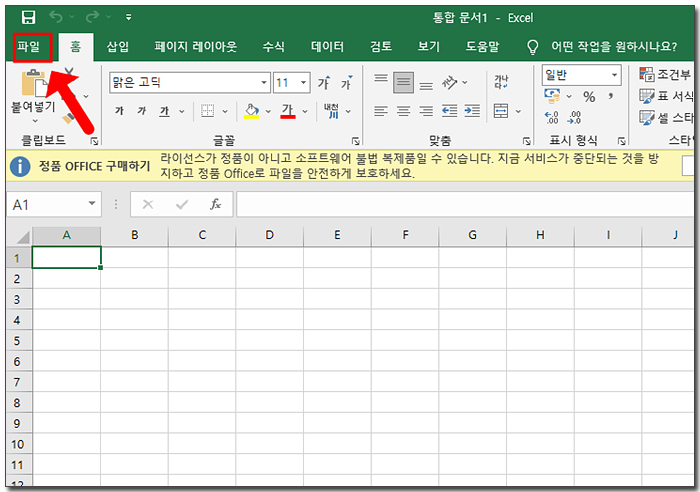Click the 조건부 conditional formatting button

point(666,74)
